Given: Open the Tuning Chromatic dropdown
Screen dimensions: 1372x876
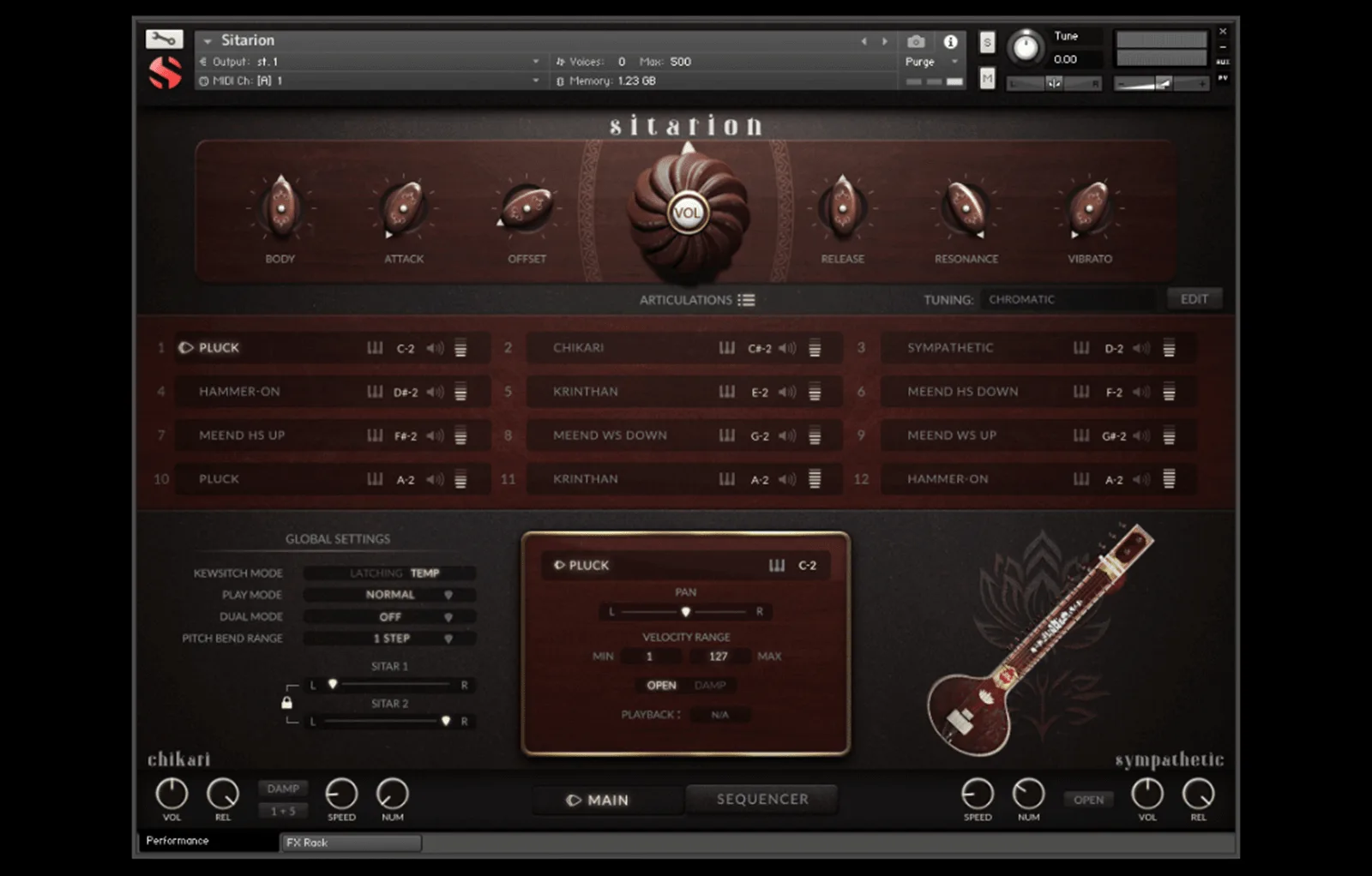Looking at the screenshot, I should pyautogui.click(x=1068, y=299).
